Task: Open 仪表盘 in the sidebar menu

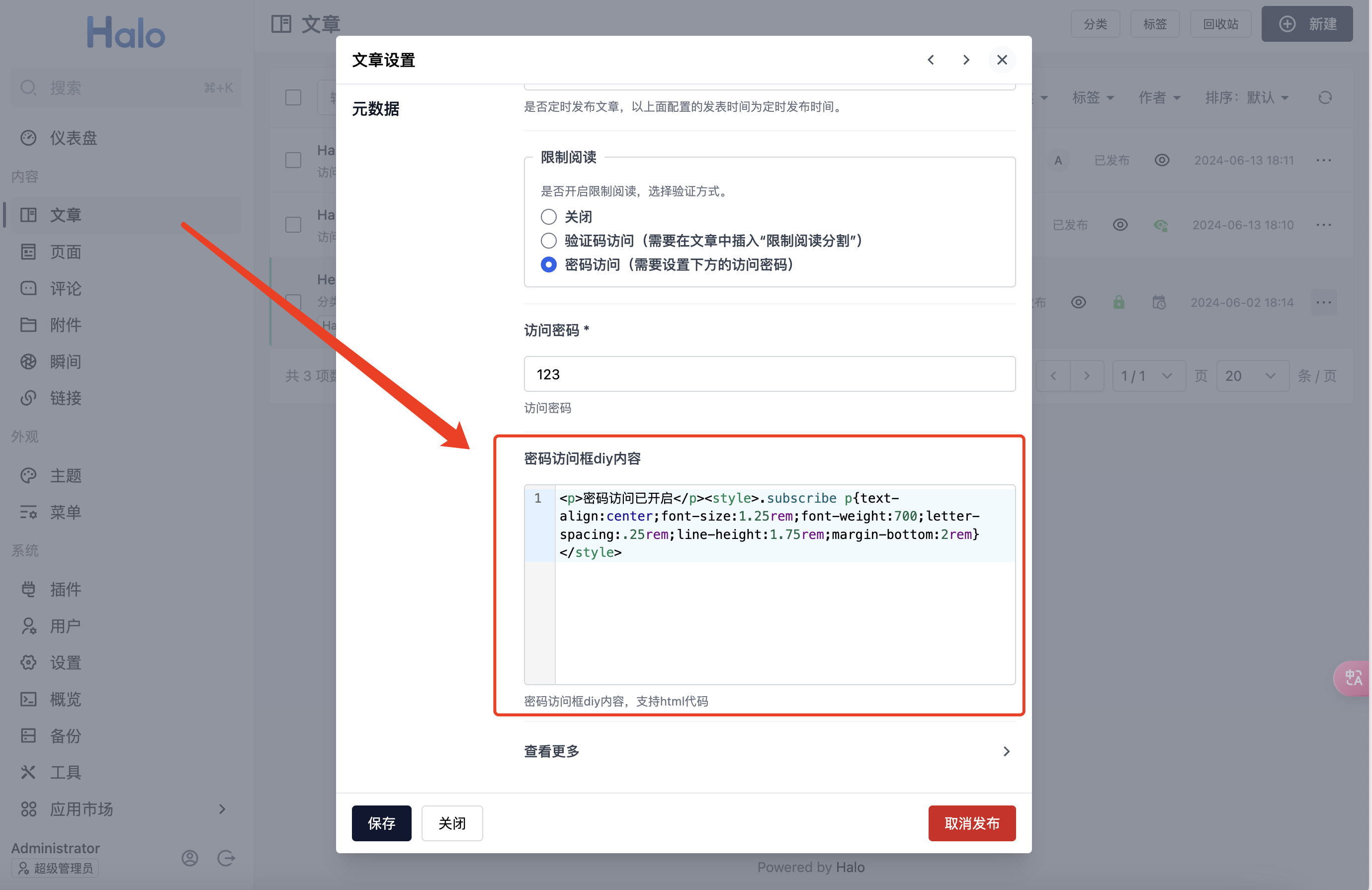Action: tap(126, 138)
